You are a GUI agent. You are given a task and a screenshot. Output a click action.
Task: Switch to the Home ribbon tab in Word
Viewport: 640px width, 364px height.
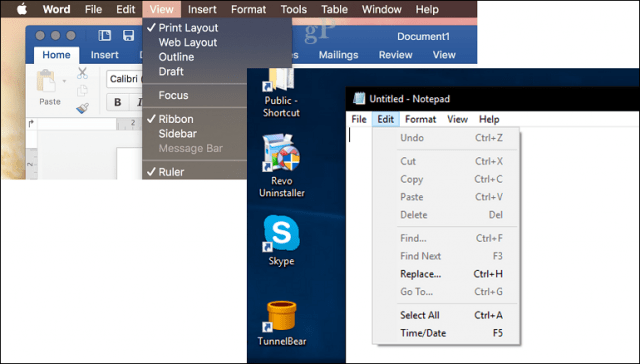[x=56, y=55]
